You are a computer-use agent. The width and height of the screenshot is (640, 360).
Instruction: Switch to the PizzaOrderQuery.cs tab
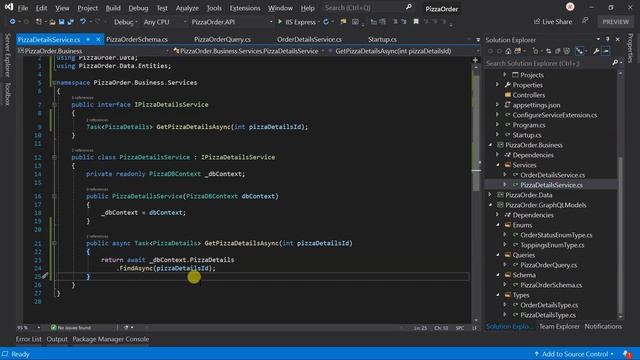[x=222, y=40]
